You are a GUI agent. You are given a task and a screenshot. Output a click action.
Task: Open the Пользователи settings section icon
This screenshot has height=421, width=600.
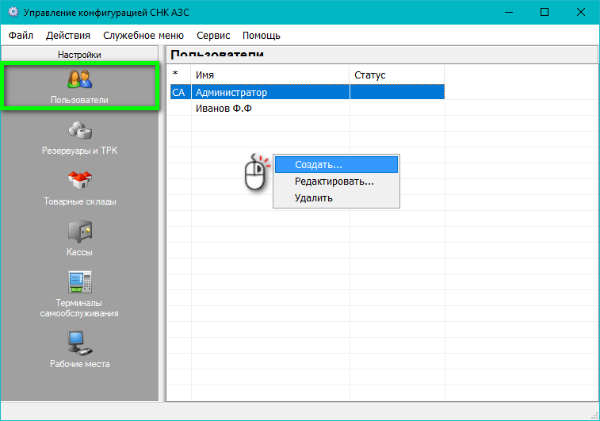[x=80, y=80]
